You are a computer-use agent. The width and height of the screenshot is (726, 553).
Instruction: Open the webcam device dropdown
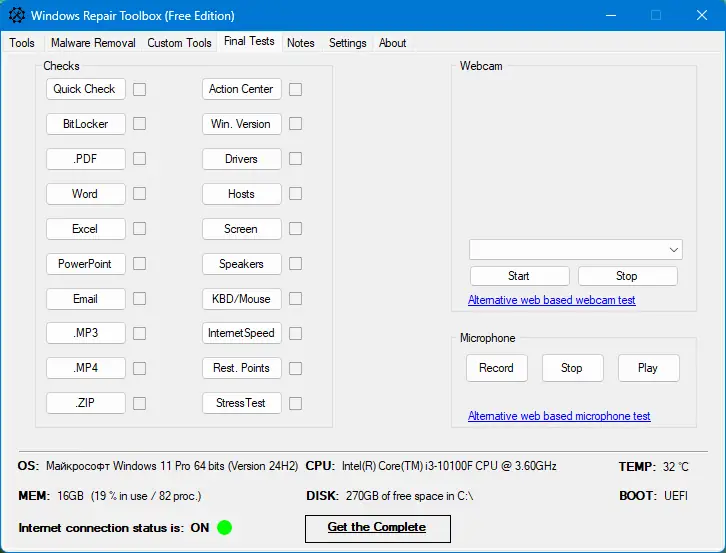coord(576,250)
